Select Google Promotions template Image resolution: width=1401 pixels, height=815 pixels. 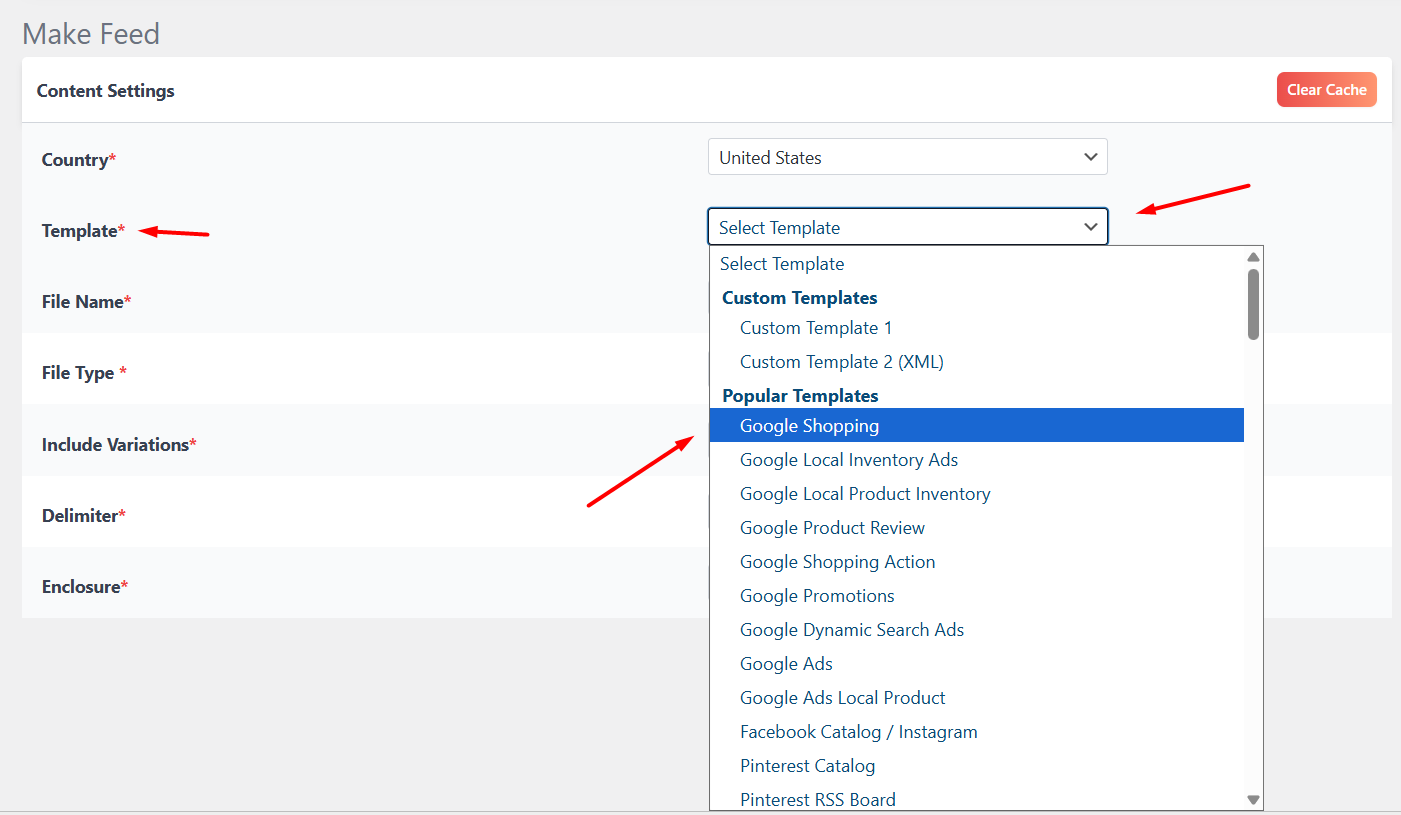pos(976,596)
